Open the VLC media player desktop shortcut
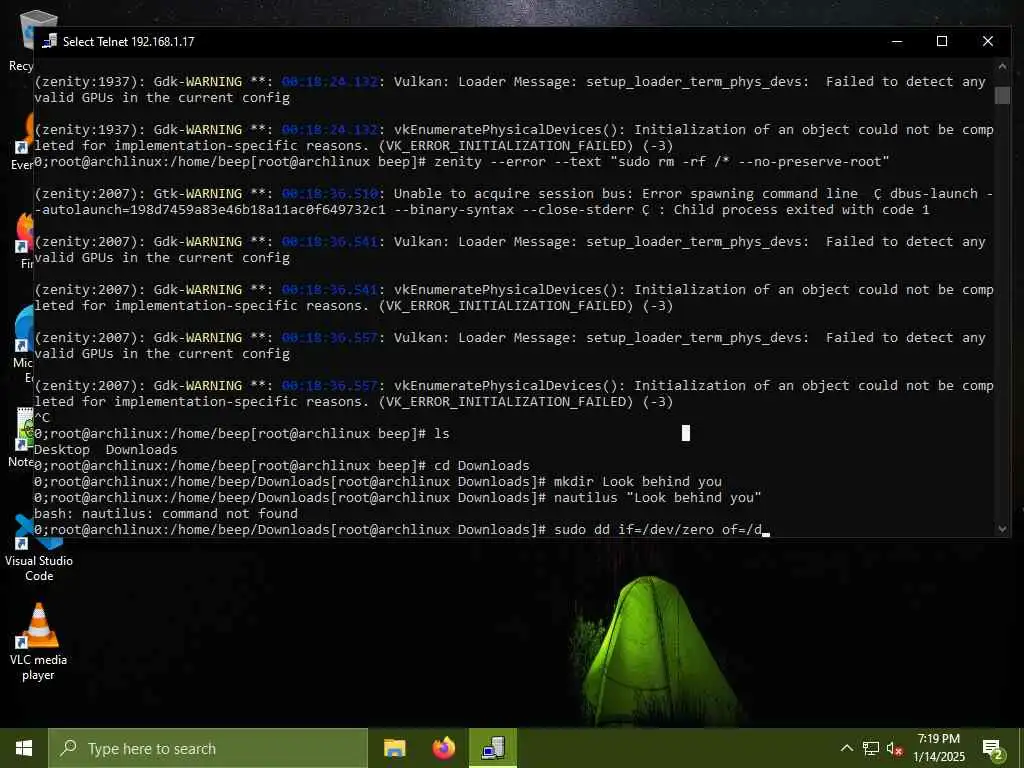Image resolution: width=1024 pixels, height=768 pixels. (x=39, y=641)
